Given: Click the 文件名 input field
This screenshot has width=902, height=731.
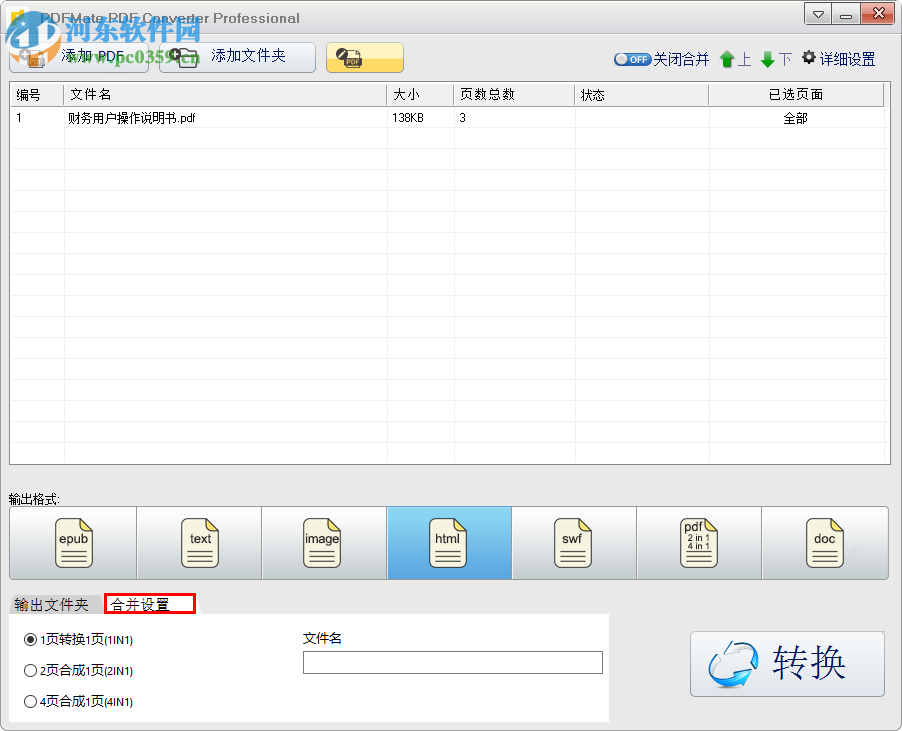Looking at the screenshot, I should [x=452, y=662].
